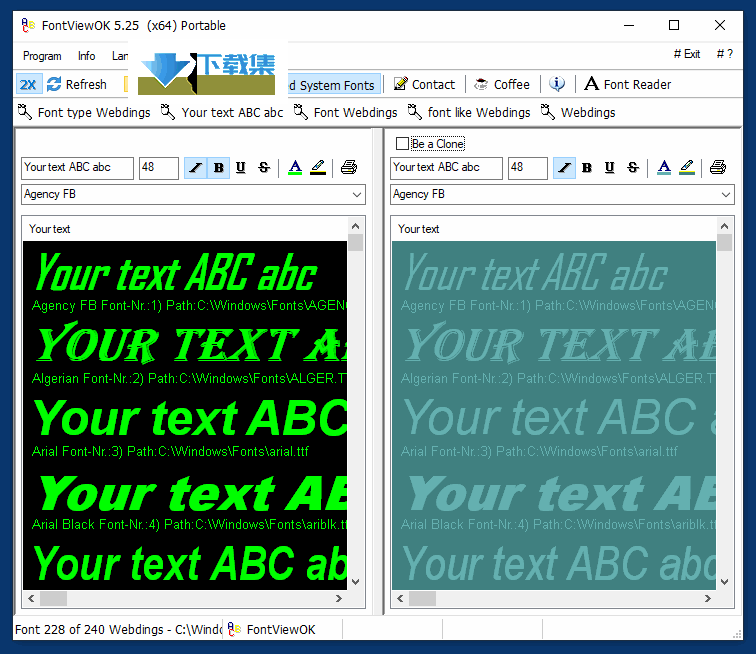756x654 pixels.
Task: Pick background highlight color in left pane
Action: click(x=318, y=168)
